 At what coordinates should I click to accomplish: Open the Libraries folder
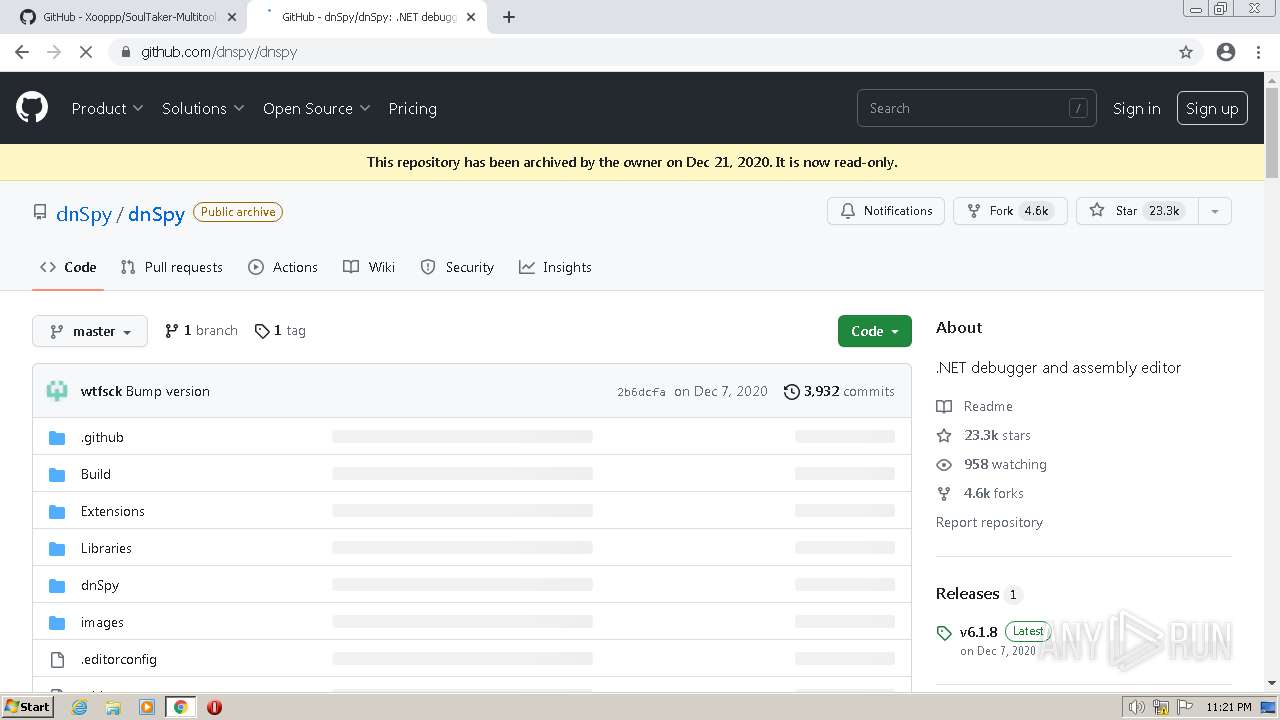[x=106, y=548]
